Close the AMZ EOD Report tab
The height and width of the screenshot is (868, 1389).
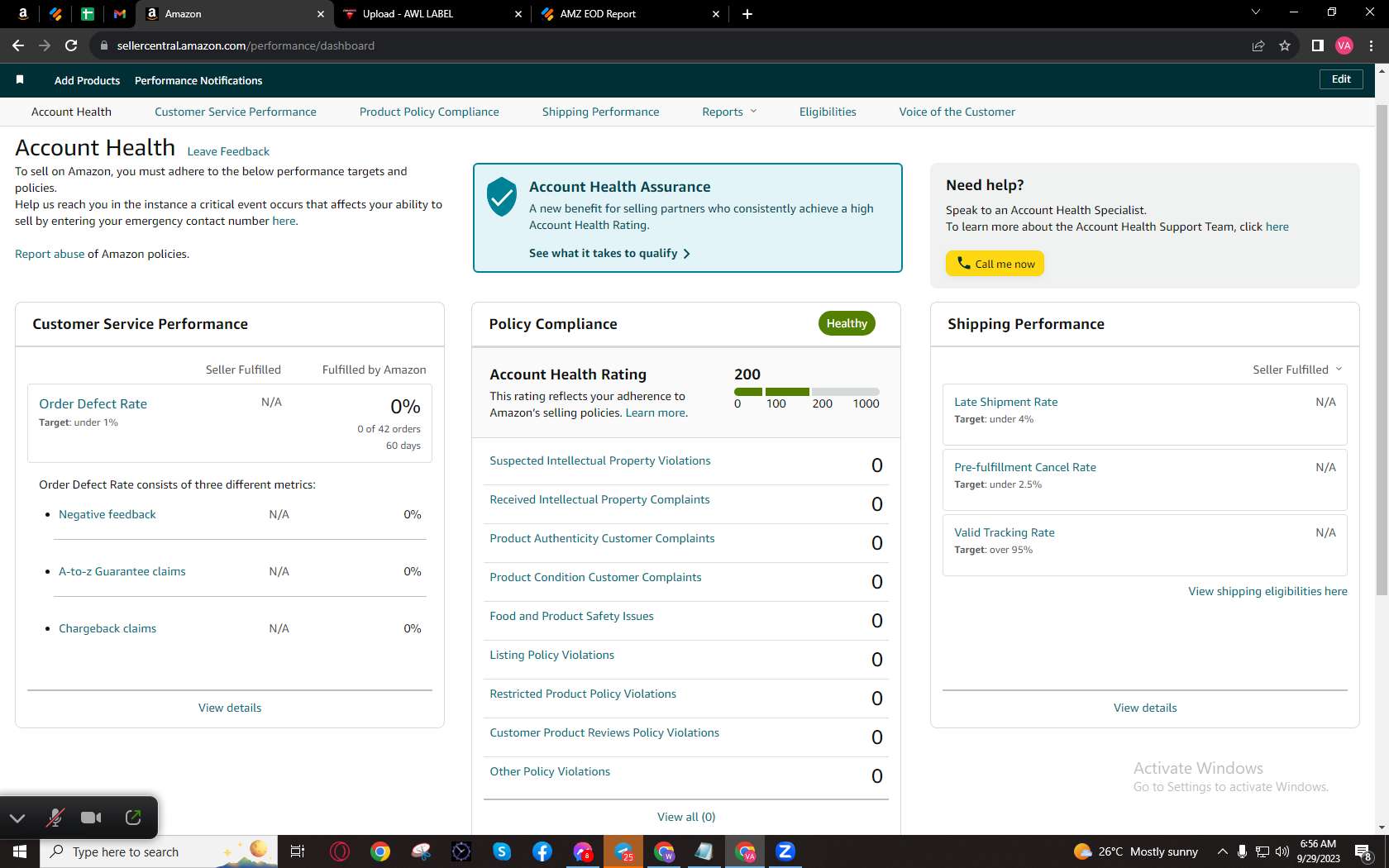pos(716,13)
